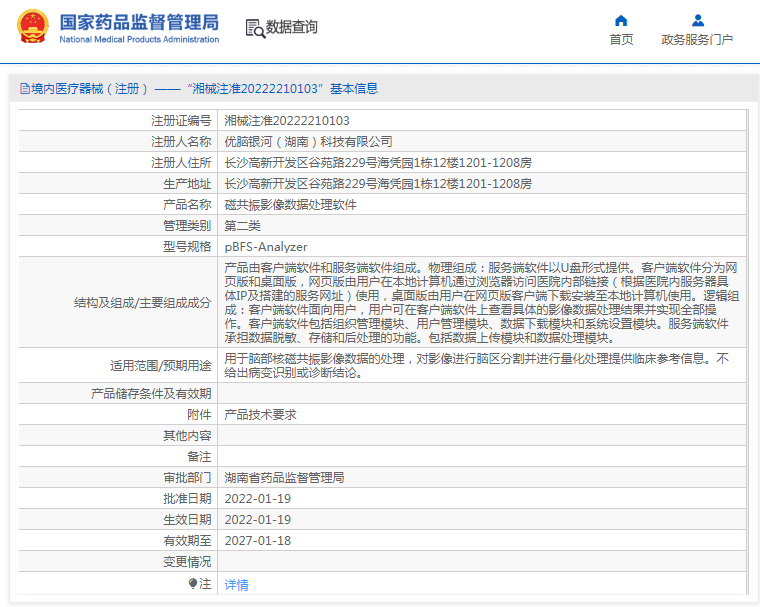Click 生效日期 value 2022-01-19
This screenshot has height=607, width=760.
point(257,520)
